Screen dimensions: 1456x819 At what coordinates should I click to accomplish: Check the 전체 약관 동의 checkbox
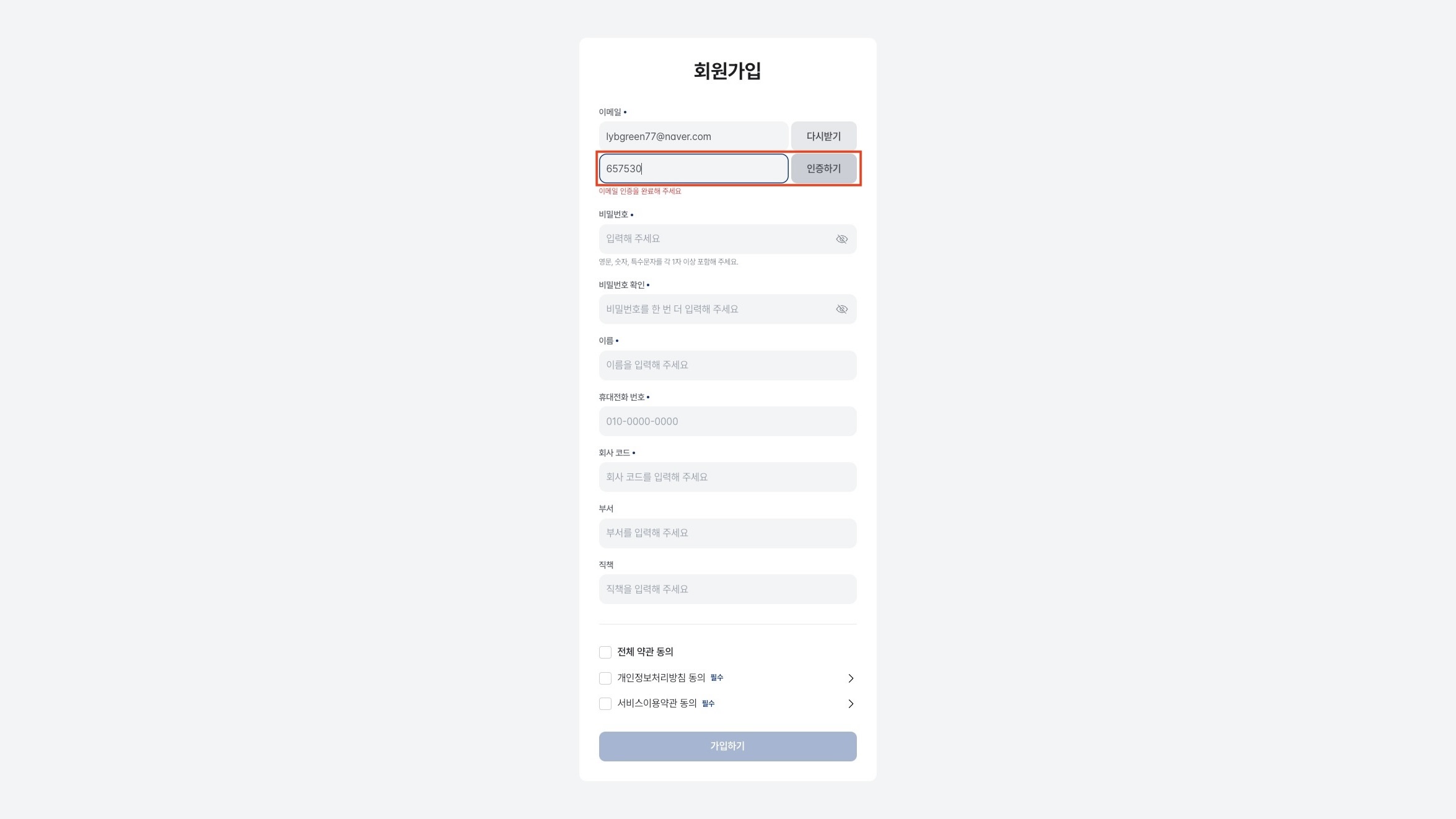coord(605,652)
